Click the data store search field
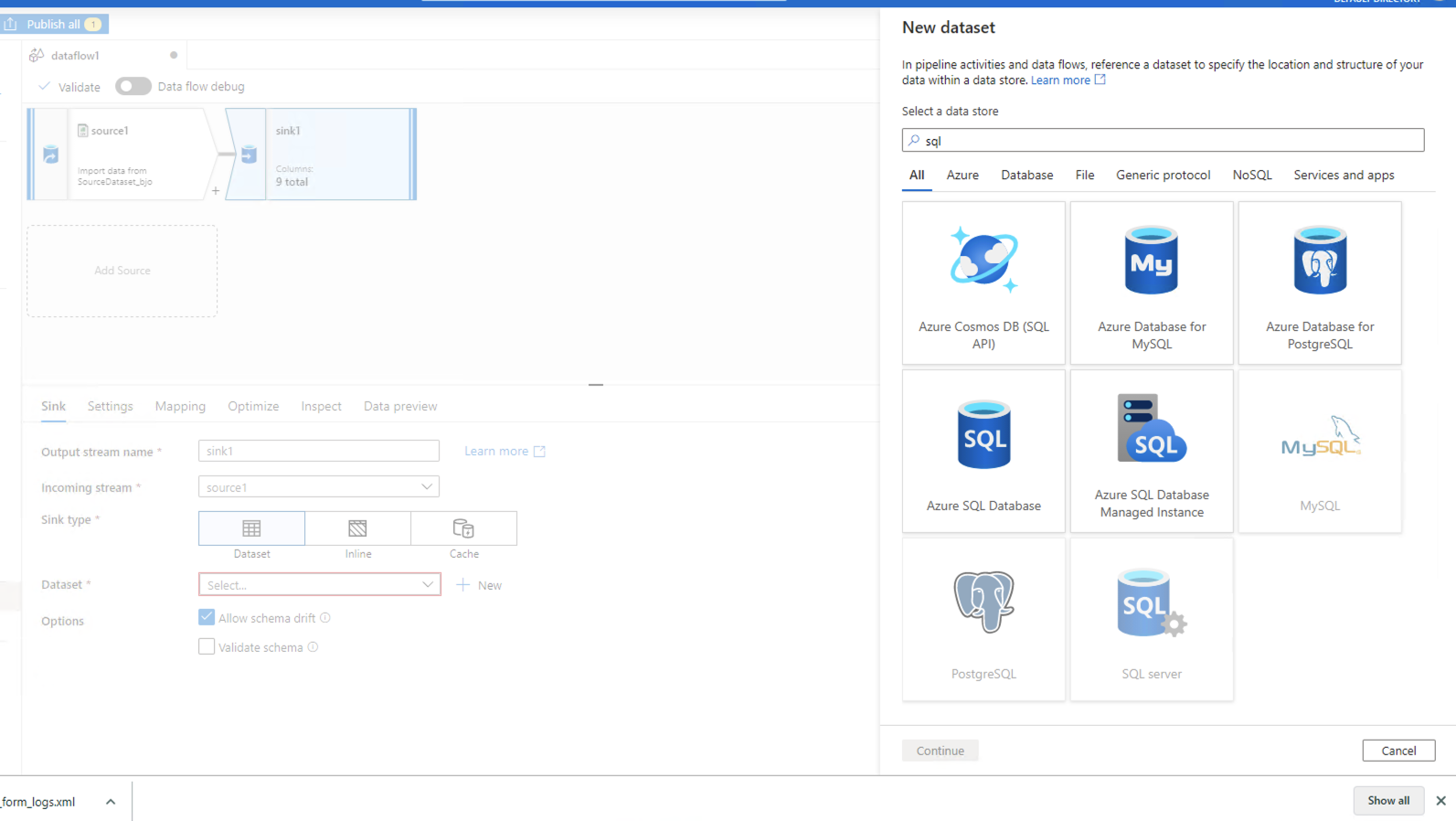Viewport: 1456px width, 821px height. [x=1163, y=140]
